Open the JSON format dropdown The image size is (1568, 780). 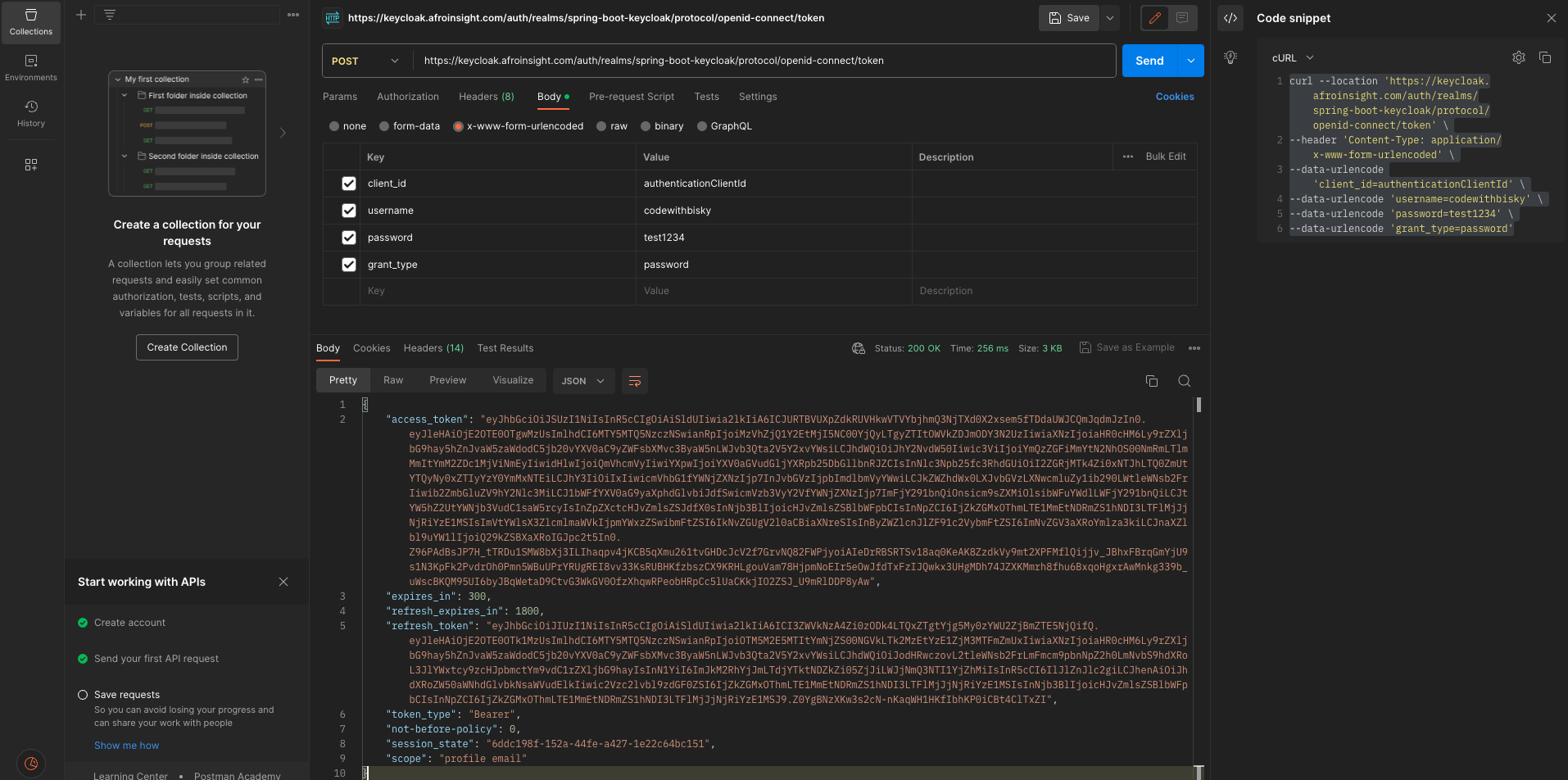(x=583, y=381)
